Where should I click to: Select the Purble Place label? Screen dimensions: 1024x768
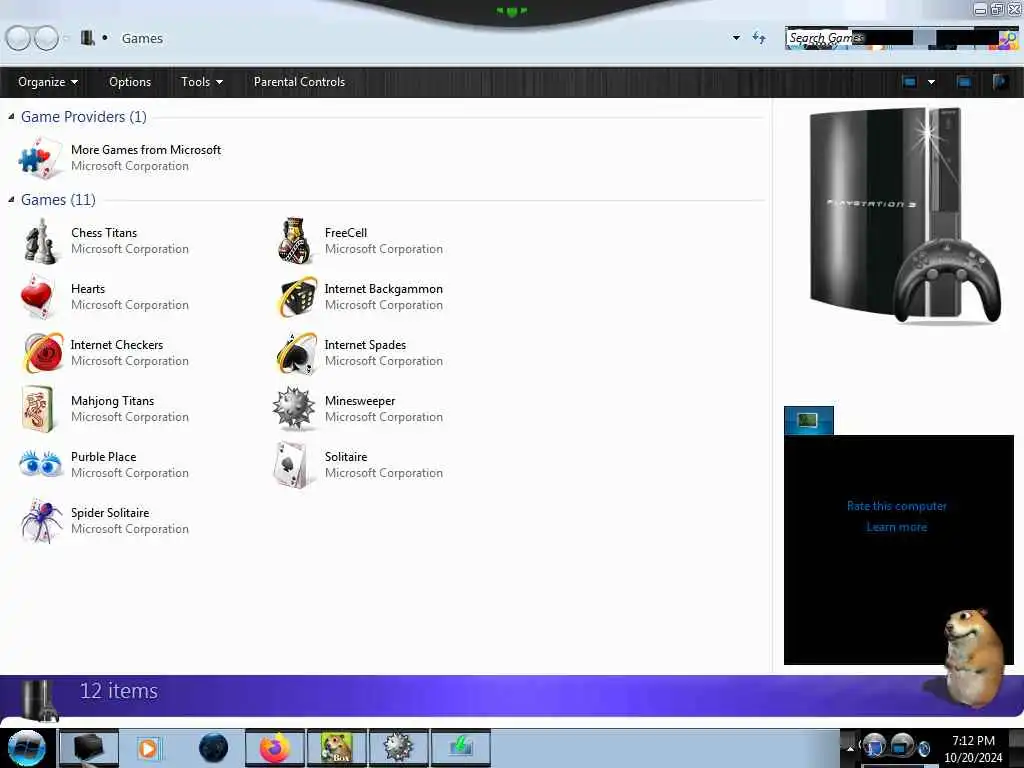pos(104,456)
